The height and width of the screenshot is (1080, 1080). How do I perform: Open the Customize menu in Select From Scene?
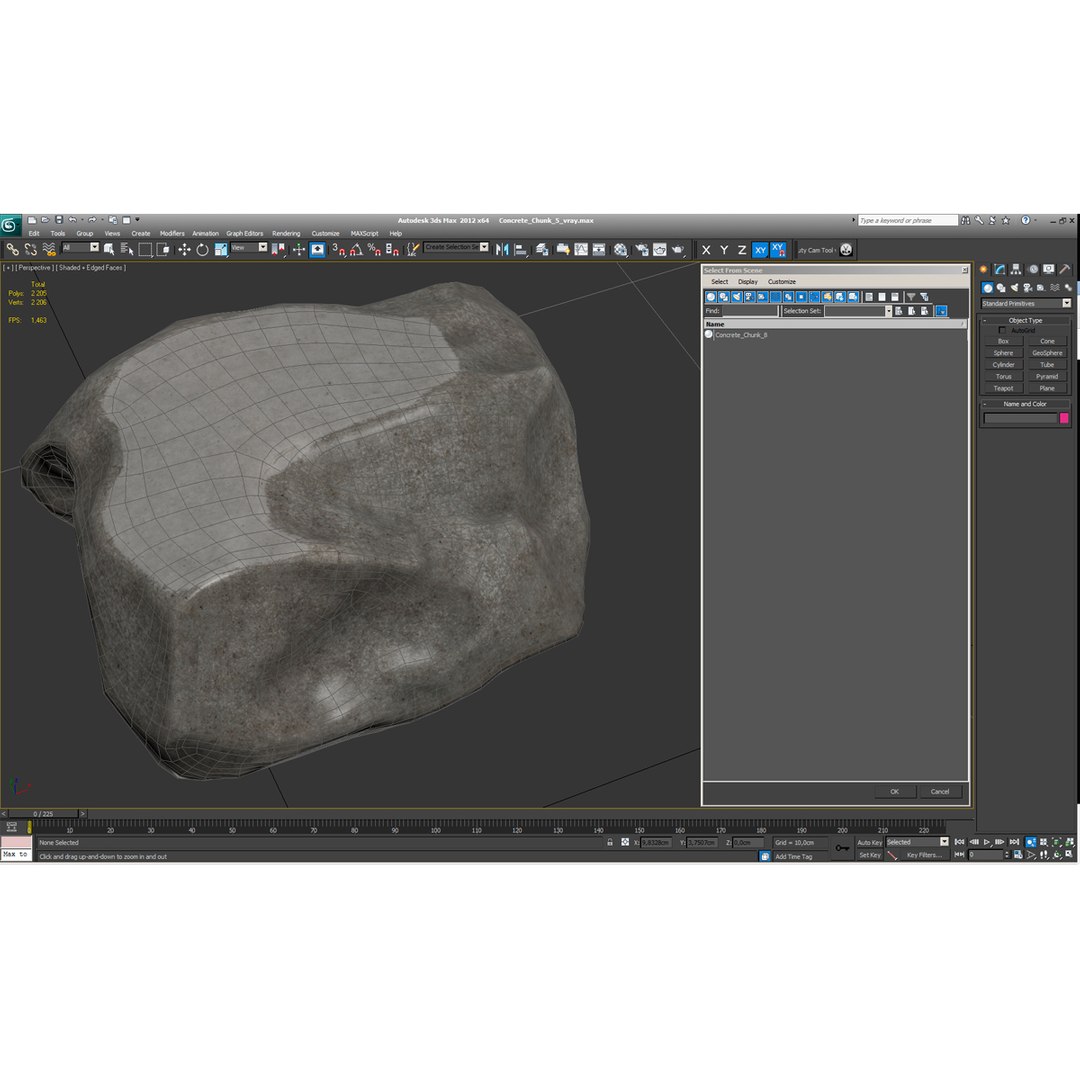(782, 282)
